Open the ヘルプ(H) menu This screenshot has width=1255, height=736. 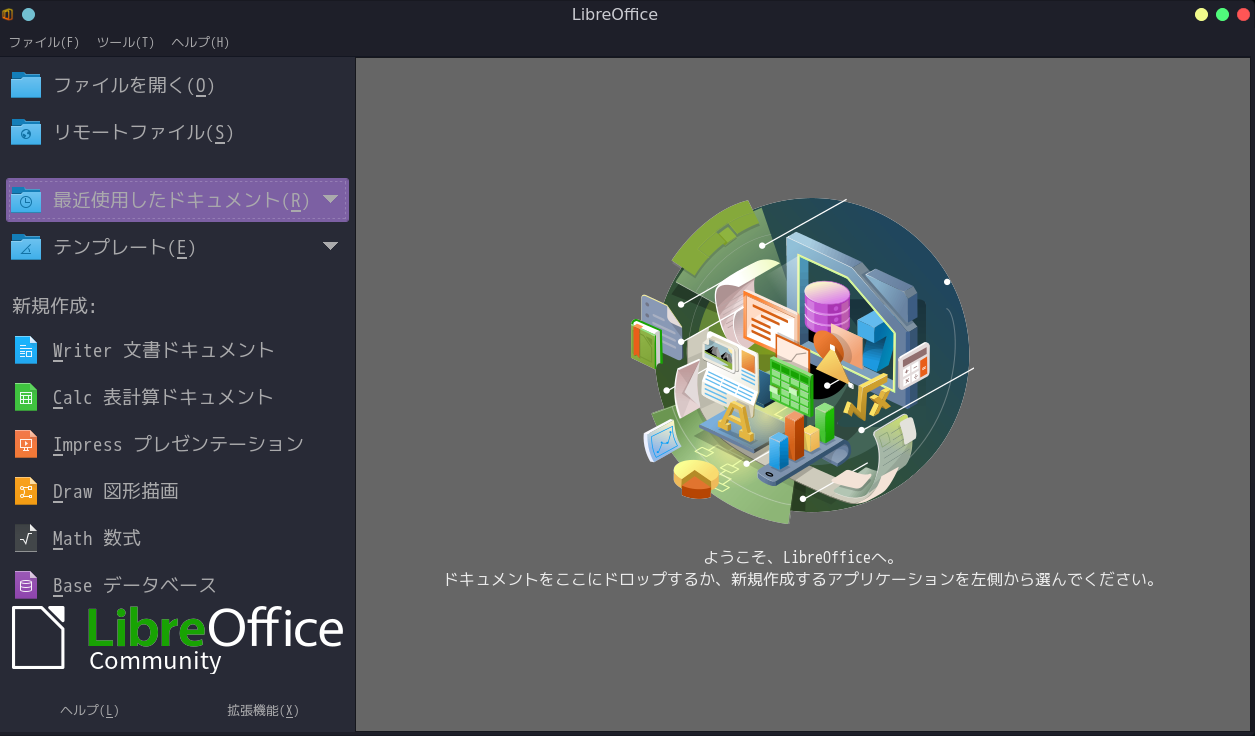(200, 42)
